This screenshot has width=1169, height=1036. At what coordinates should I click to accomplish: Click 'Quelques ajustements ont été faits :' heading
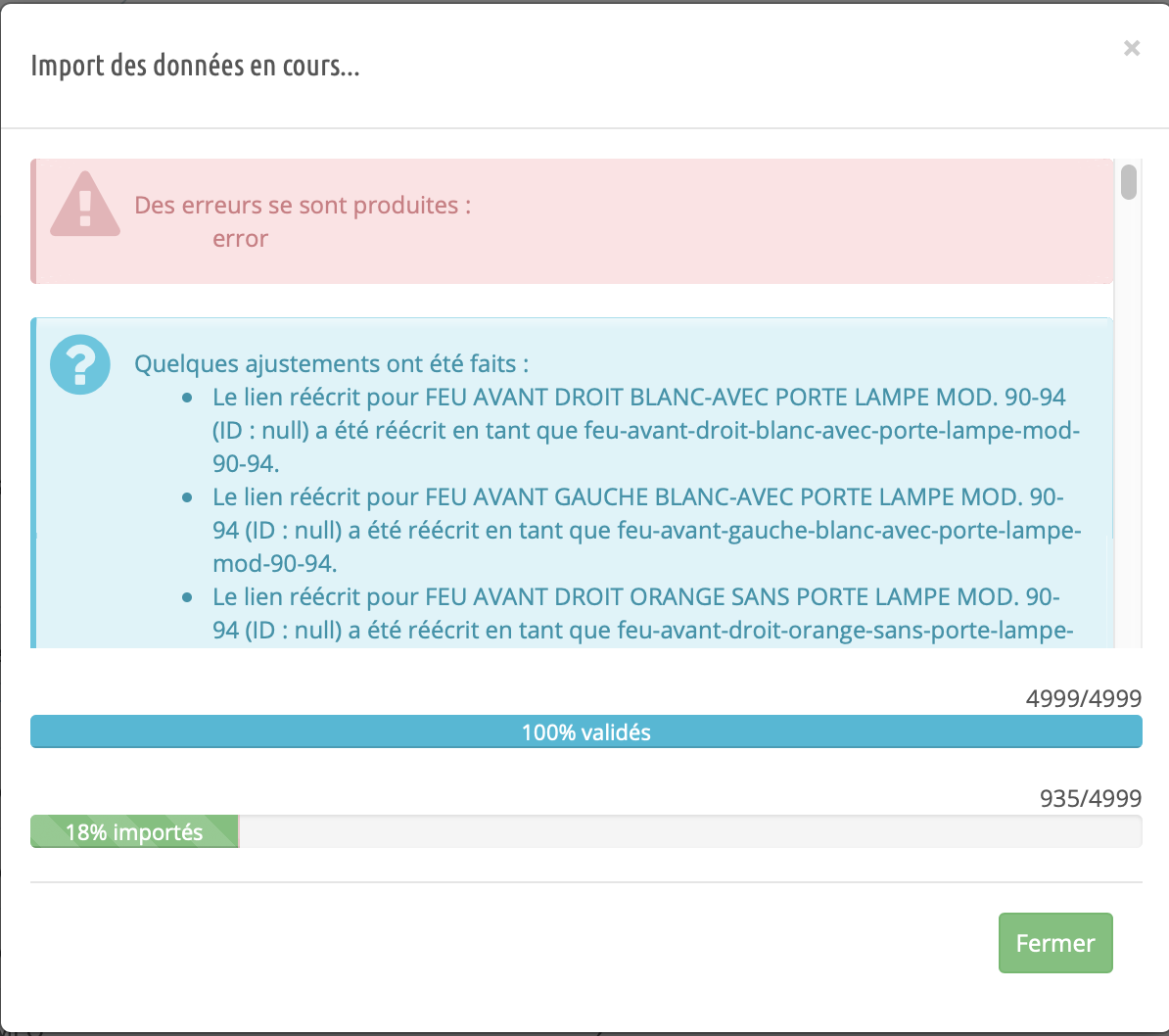click(332, 364)
